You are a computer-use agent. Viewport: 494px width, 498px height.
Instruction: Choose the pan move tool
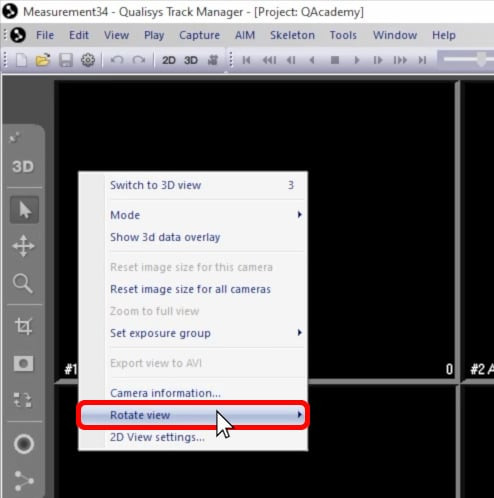coord(23,246)
